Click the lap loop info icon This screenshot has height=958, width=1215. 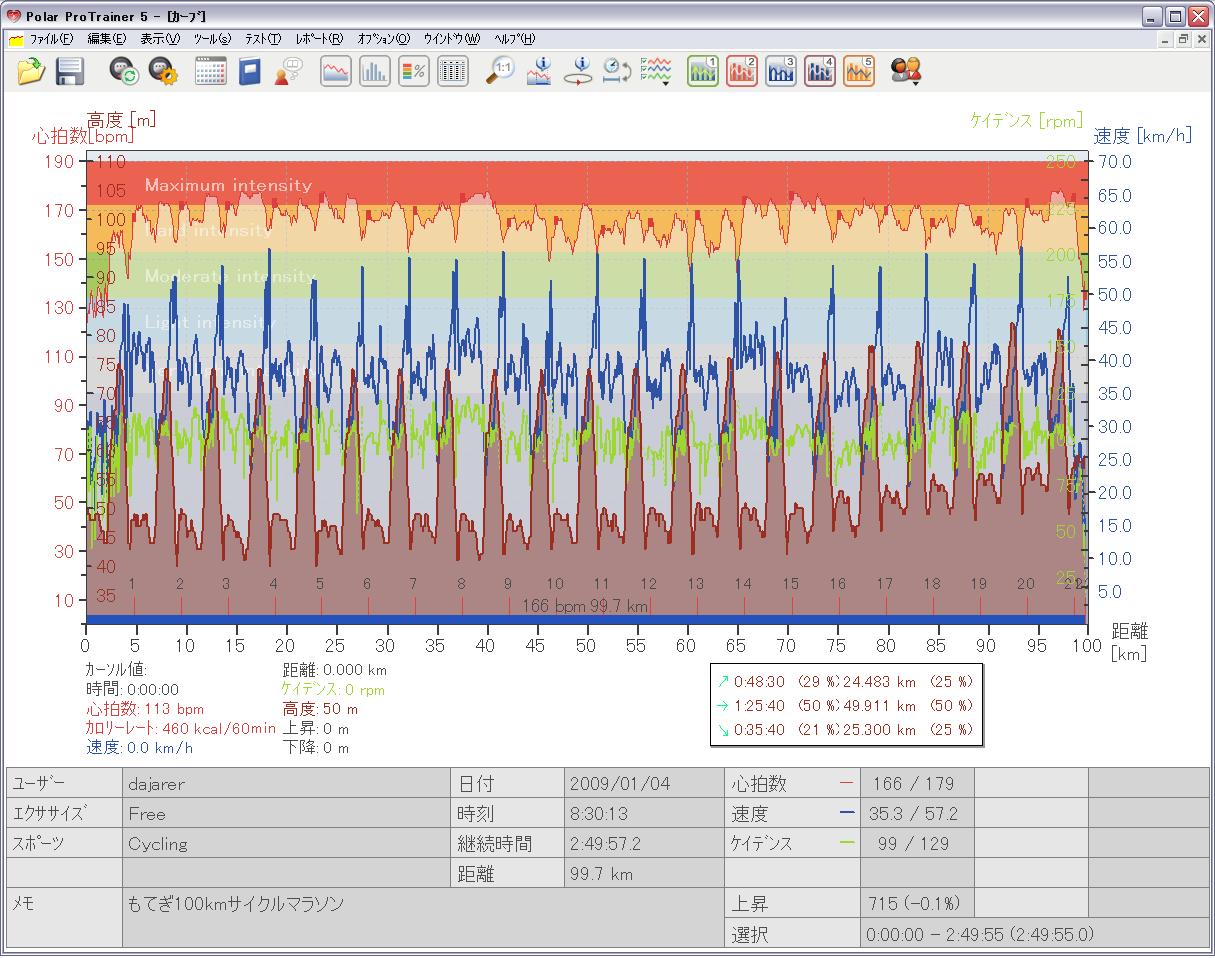578,71
